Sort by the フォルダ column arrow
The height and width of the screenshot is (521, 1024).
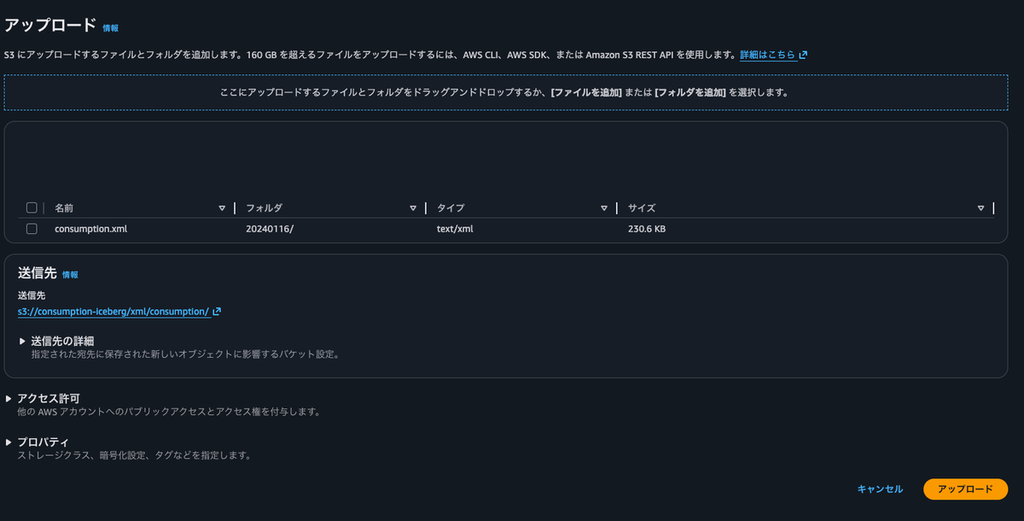coord(413,208)
